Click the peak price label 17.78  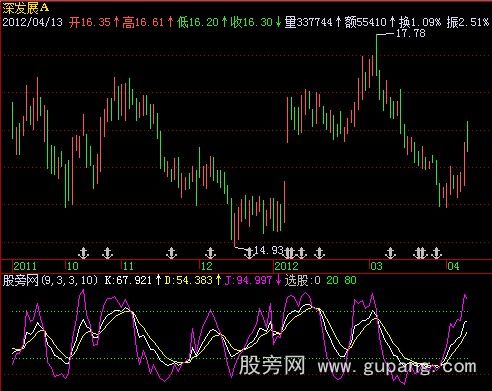coord(410,33)
